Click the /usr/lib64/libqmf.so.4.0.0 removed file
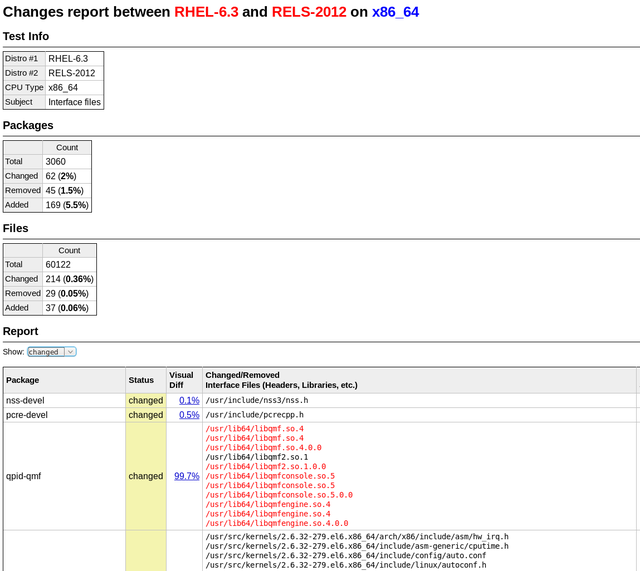Viewport: 640px width, 571px height. [x=263, y=447]
